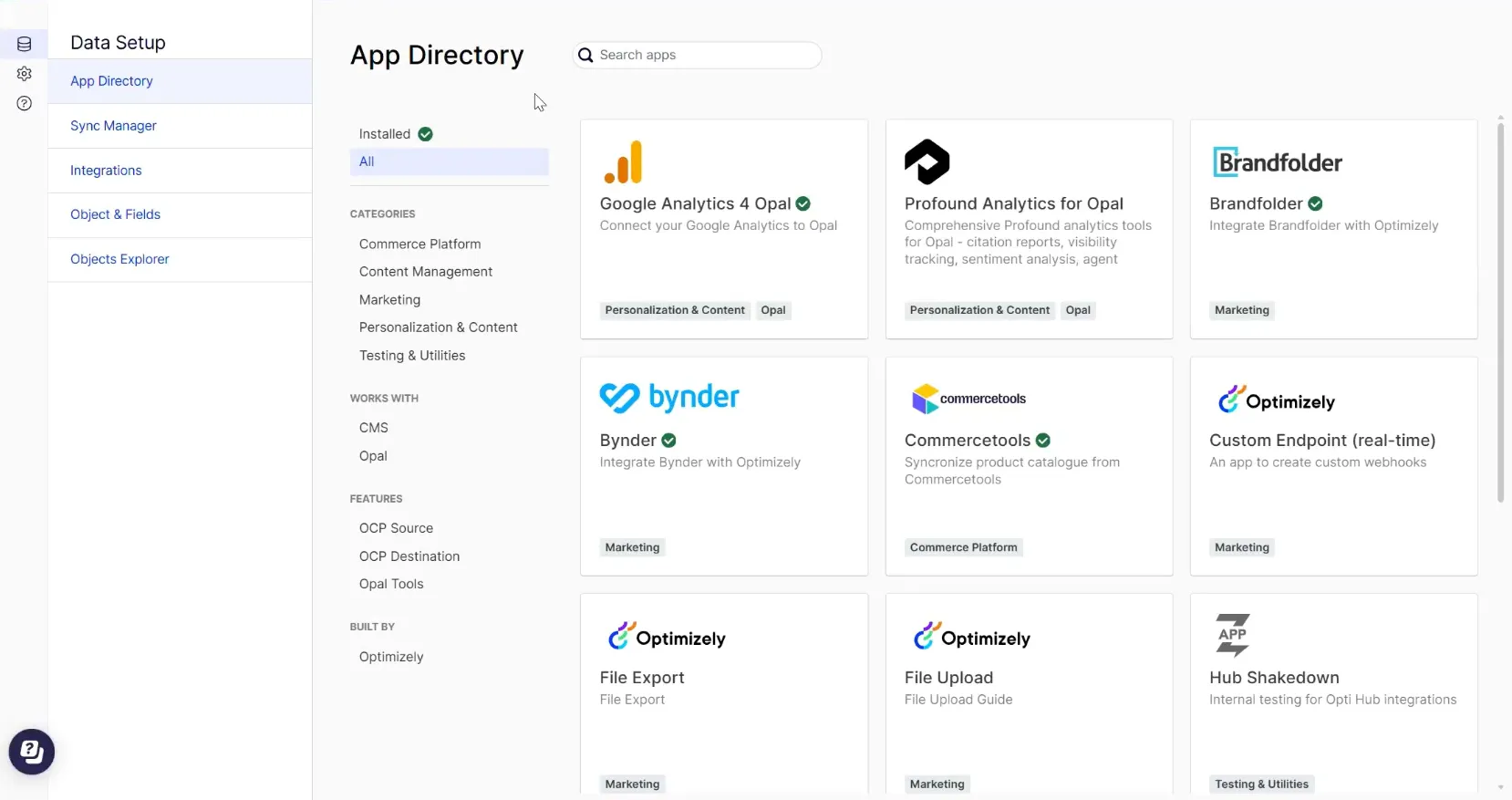Open the help question mark icon
Screen dimensions: 1512x800
(25, 103)
